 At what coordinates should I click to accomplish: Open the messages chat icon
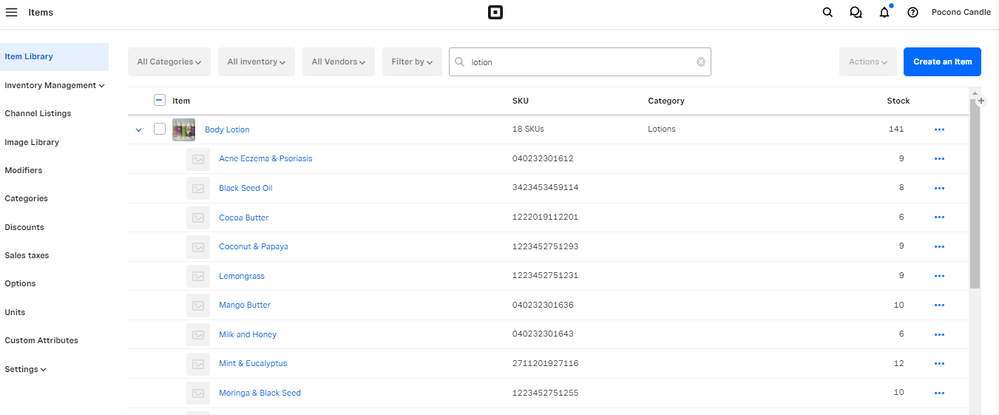[855, 13]
